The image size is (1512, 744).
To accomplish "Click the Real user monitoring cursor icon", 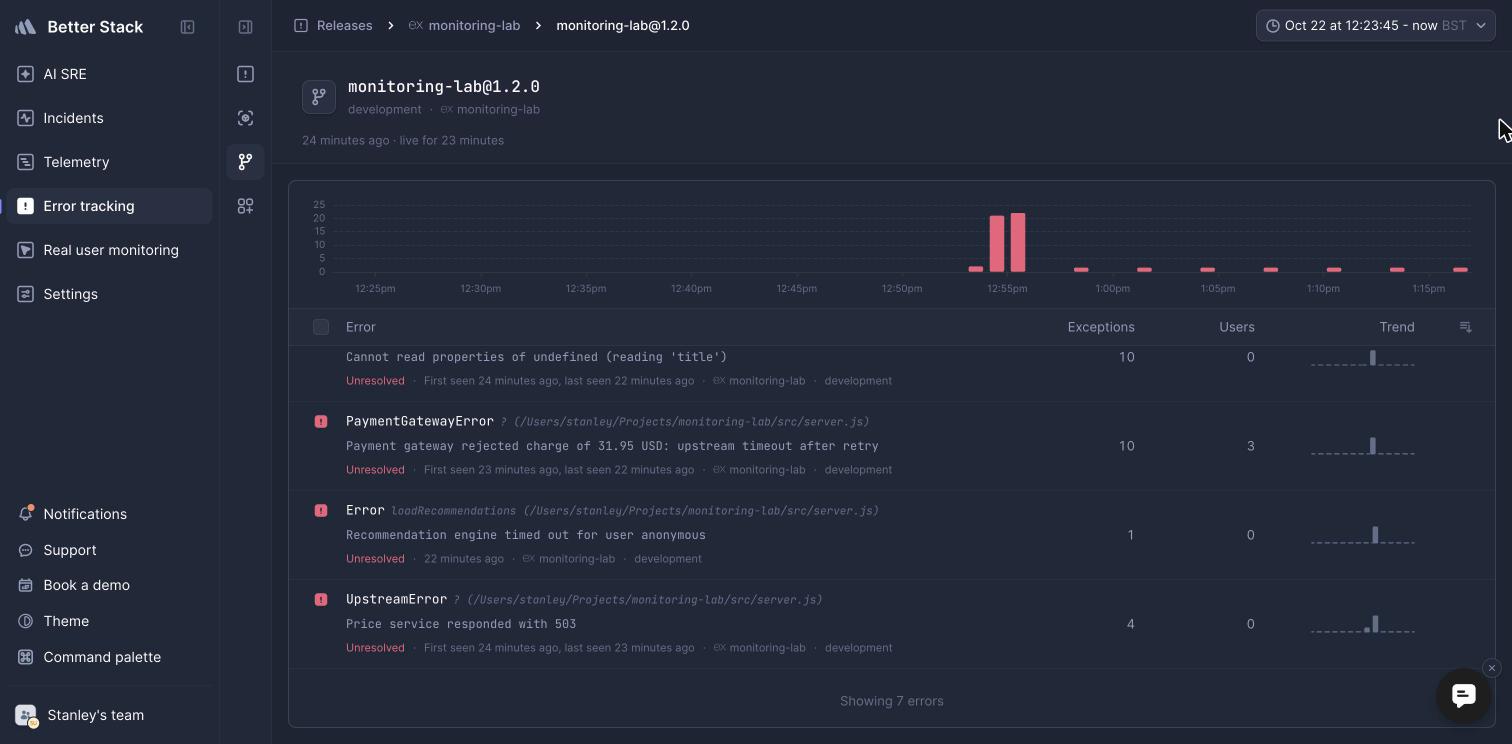I will (26, 250).
